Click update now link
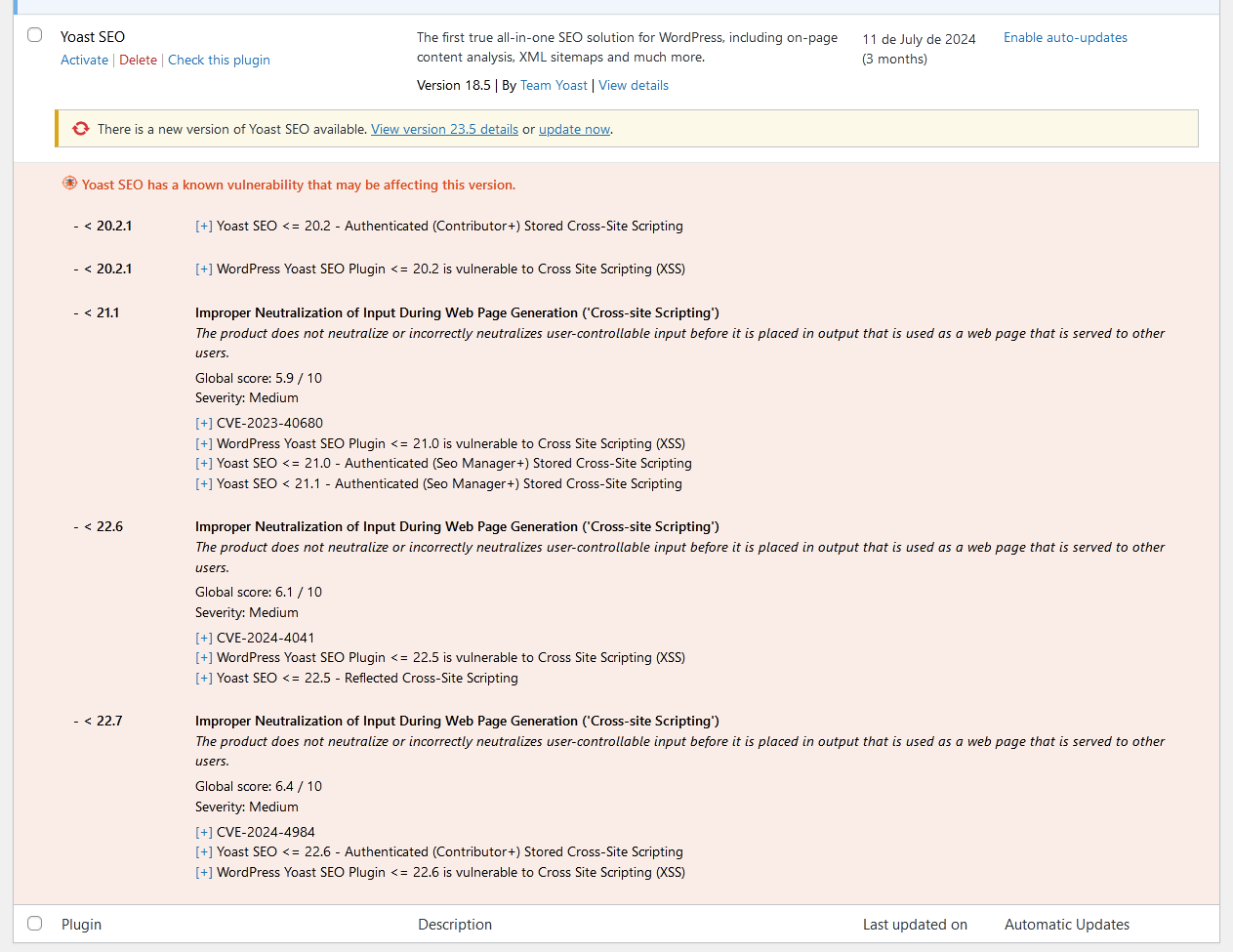The height and width of the screenshot is (952, 1233). tap(574, 129)
